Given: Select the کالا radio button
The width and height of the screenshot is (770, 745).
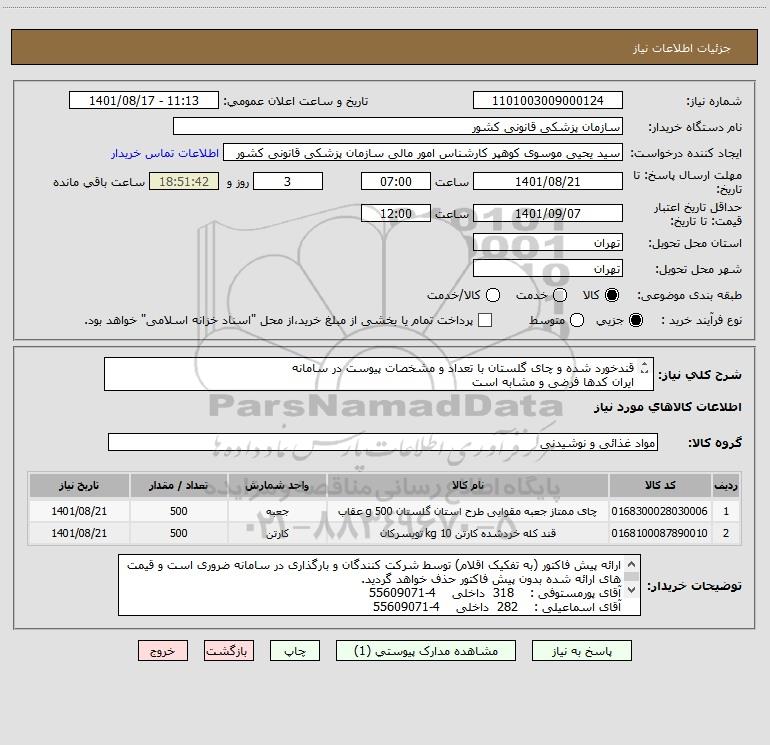Looking at the screenshot, I should click(x=612, y=295).
